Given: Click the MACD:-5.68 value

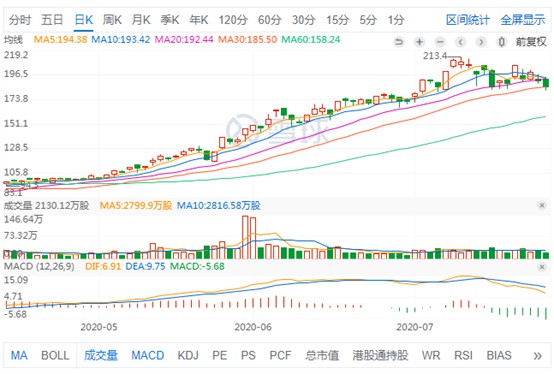Looking at the screenshot, I should coord(197,266).
